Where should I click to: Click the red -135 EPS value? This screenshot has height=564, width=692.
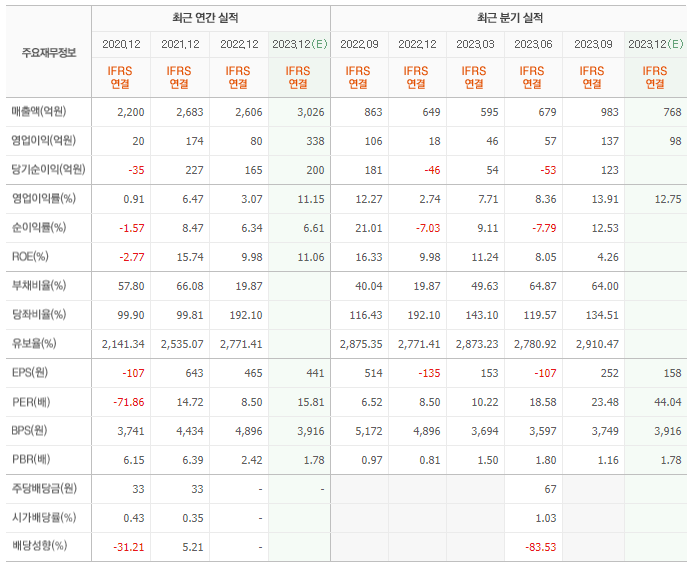point(429,373)
